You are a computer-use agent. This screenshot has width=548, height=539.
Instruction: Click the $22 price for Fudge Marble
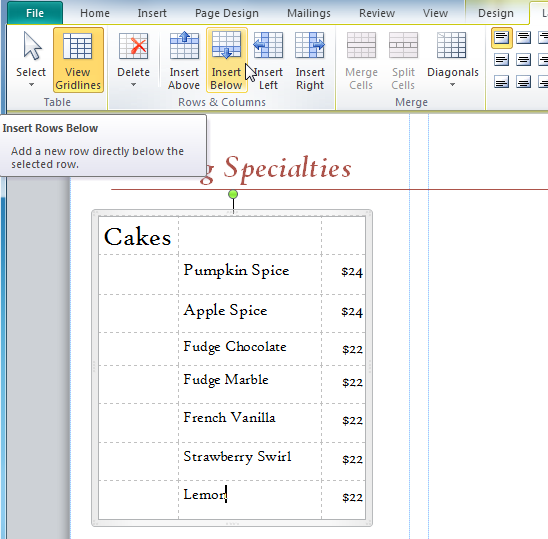pos(352,382)
